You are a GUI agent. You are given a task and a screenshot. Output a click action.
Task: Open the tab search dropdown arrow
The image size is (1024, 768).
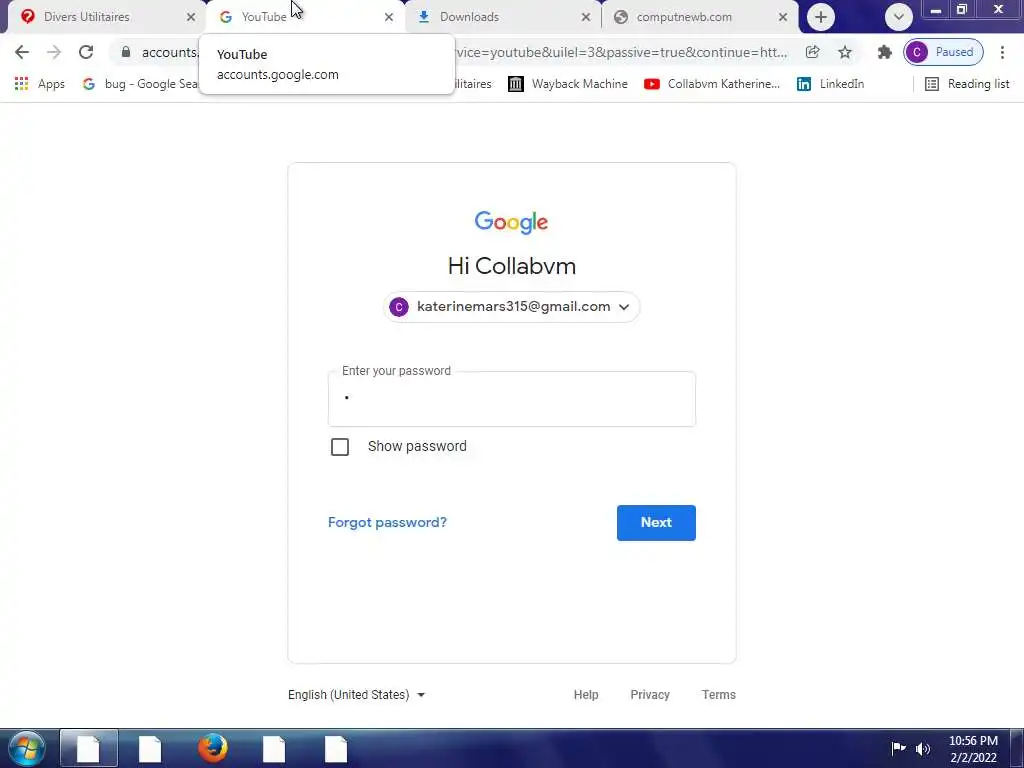pyautogui.click(x=899, y=17)
